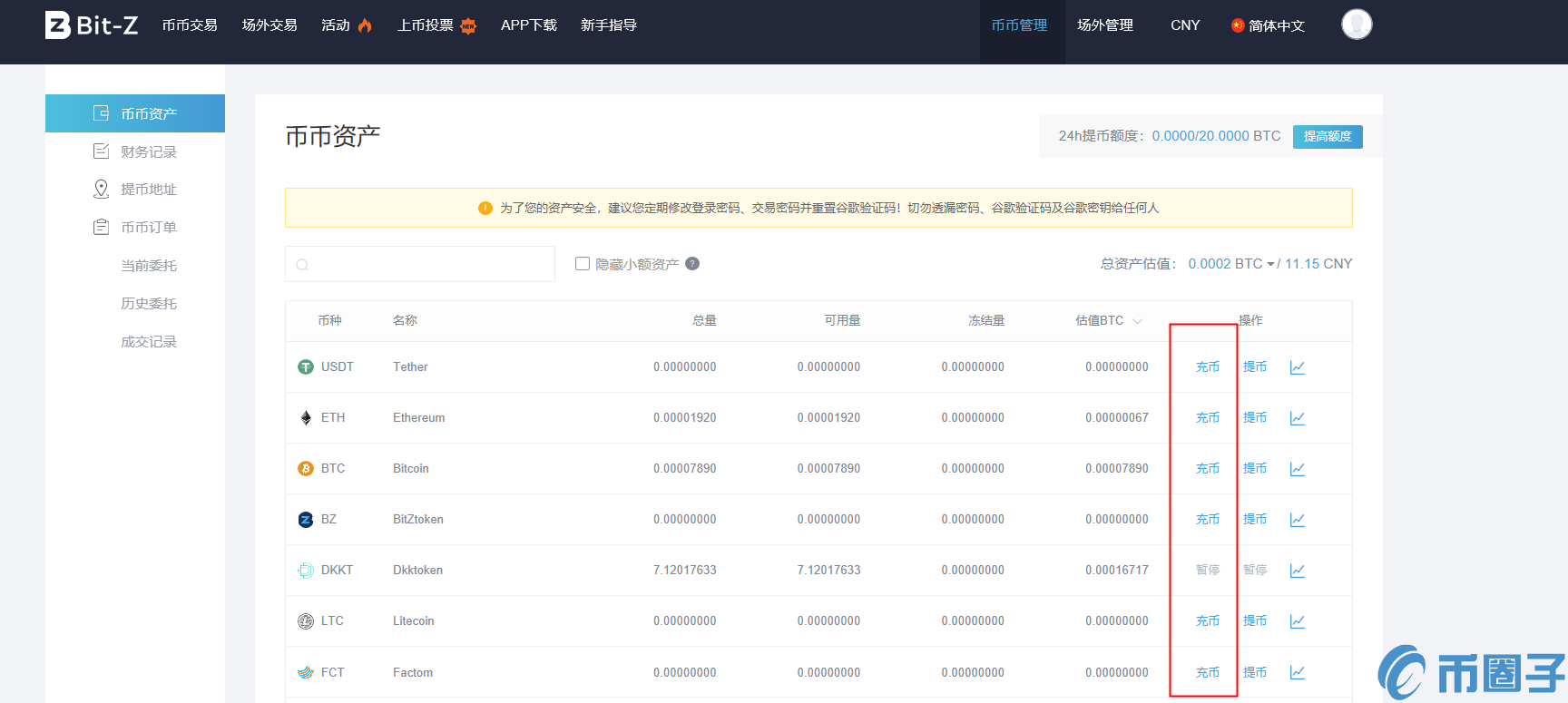Click 充币 for BZ
The image size is (1568, 703).
pos(1208,520)
